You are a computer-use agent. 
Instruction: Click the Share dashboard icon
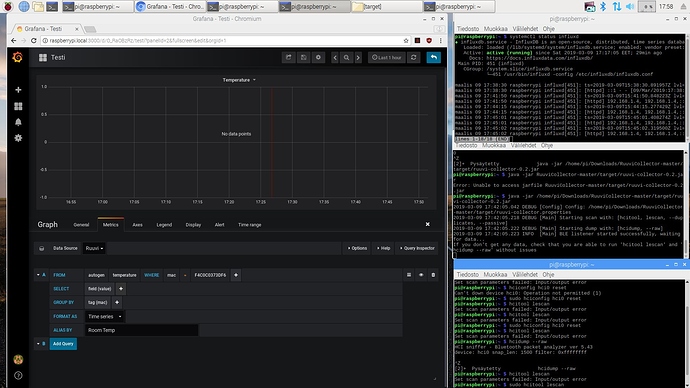[289, 57]
